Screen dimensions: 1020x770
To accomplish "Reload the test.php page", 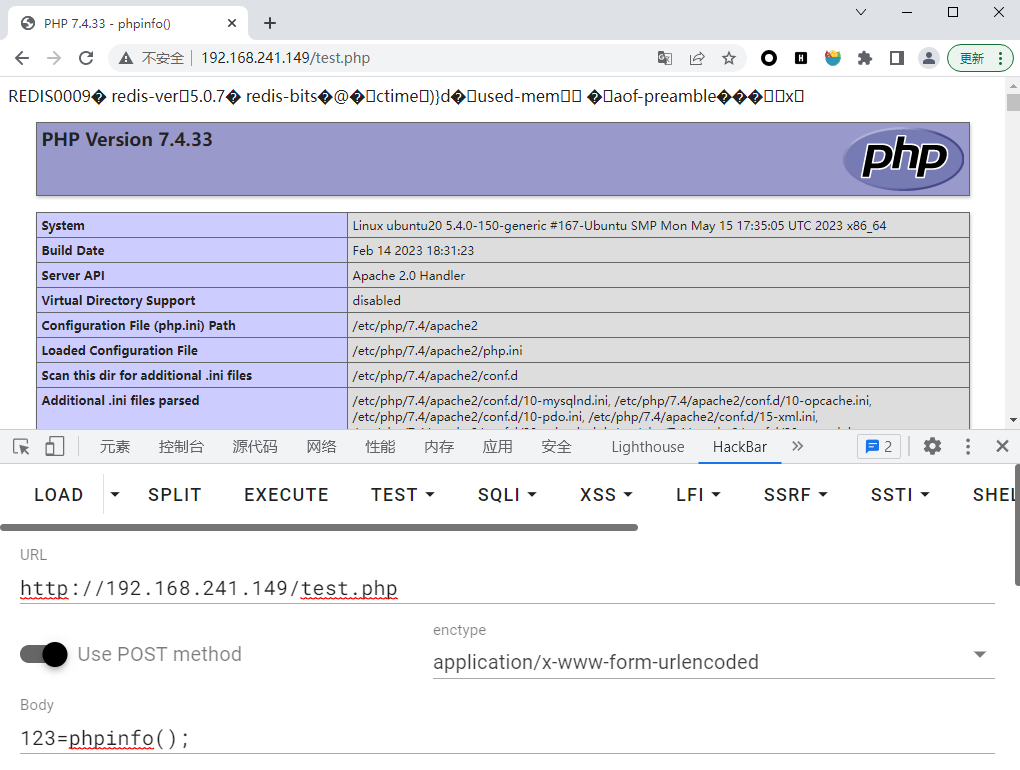I will tap(86, 58).
